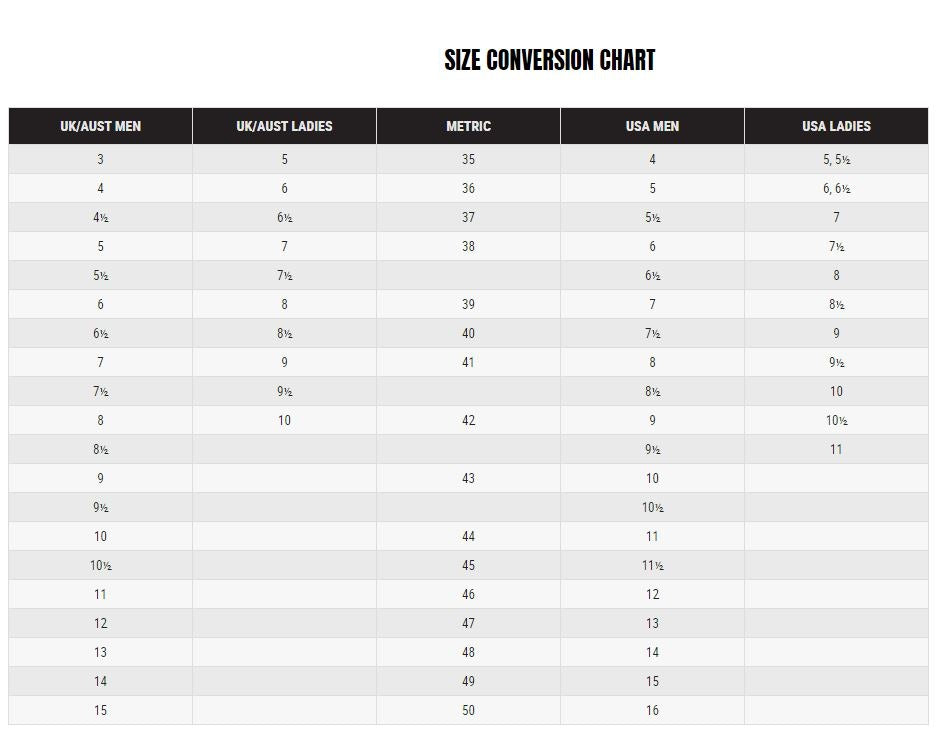Select the METRIC column header
This screenshot has width=938, height=739.
468,126
